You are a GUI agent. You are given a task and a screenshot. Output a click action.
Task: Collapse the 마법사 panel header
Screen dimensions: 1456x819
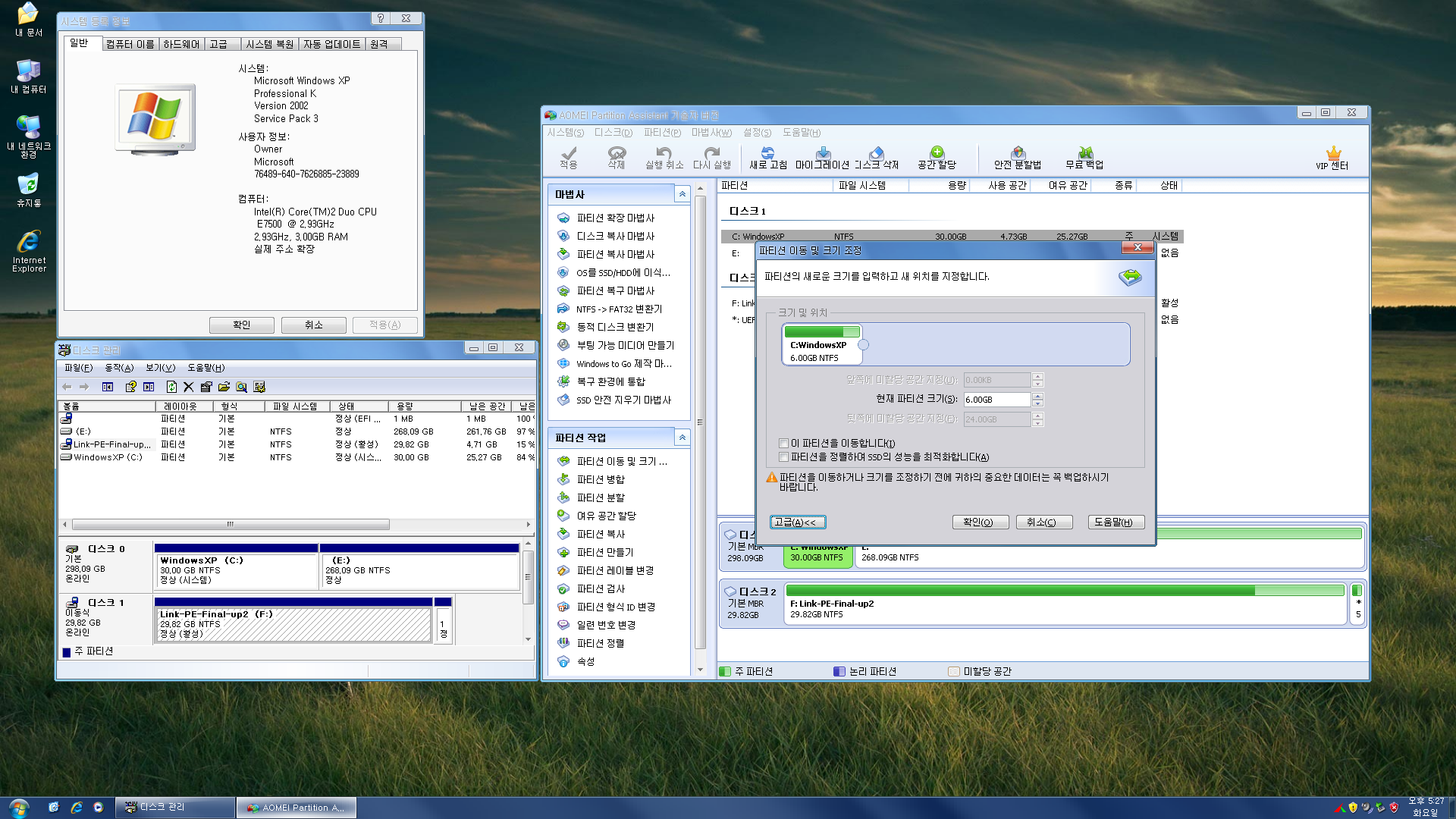click(x=682, y=194)
